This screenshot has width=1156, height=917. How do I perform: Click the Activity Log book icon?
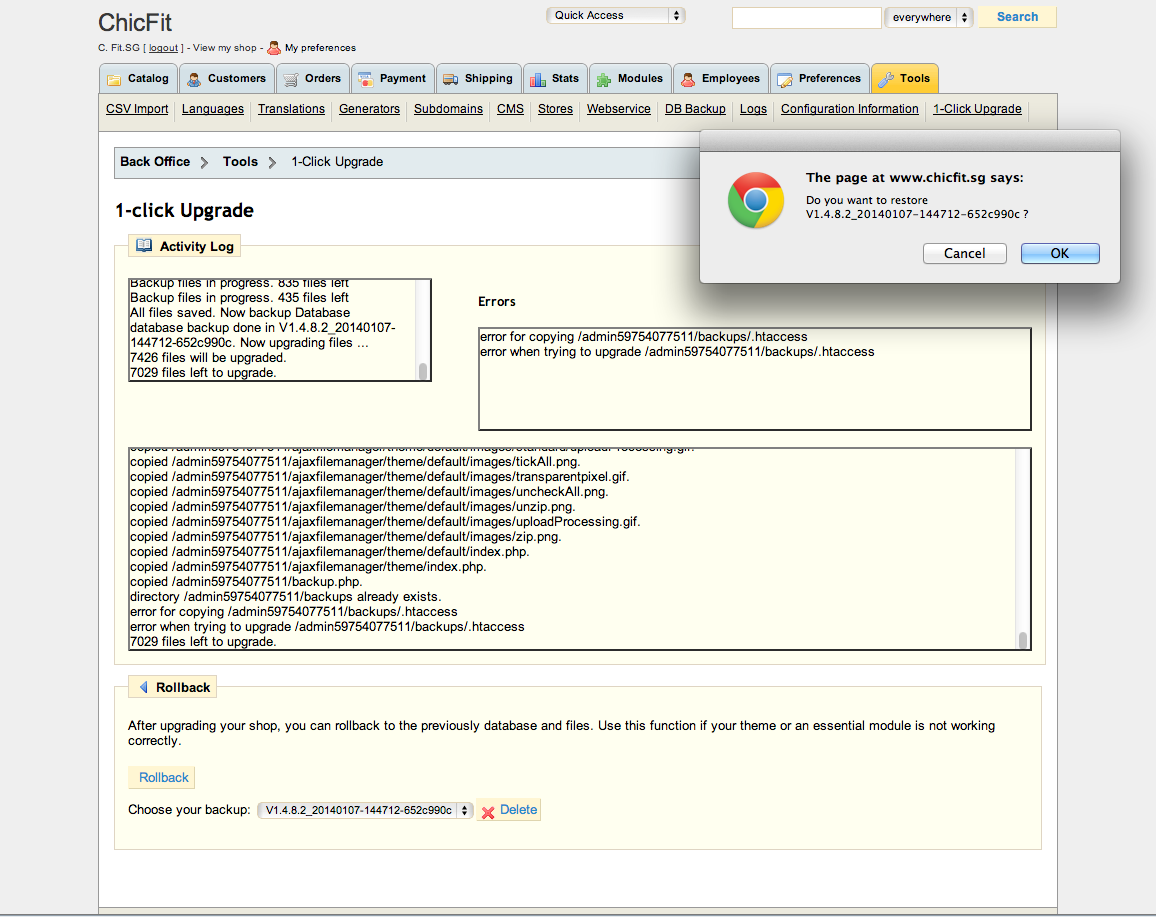[144, 245]
